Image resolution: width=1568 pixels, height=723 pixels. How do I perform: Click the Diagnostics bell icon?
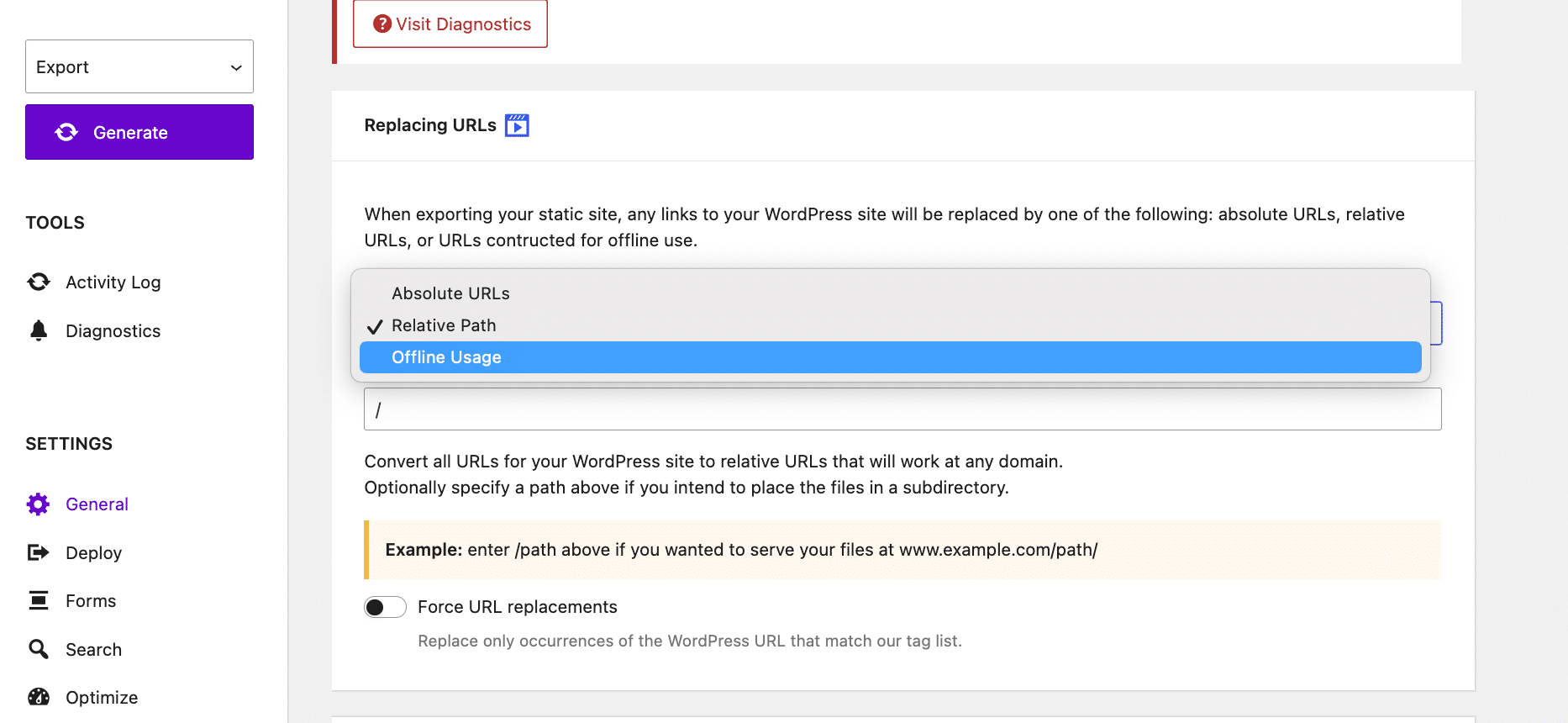pos(39,330)
